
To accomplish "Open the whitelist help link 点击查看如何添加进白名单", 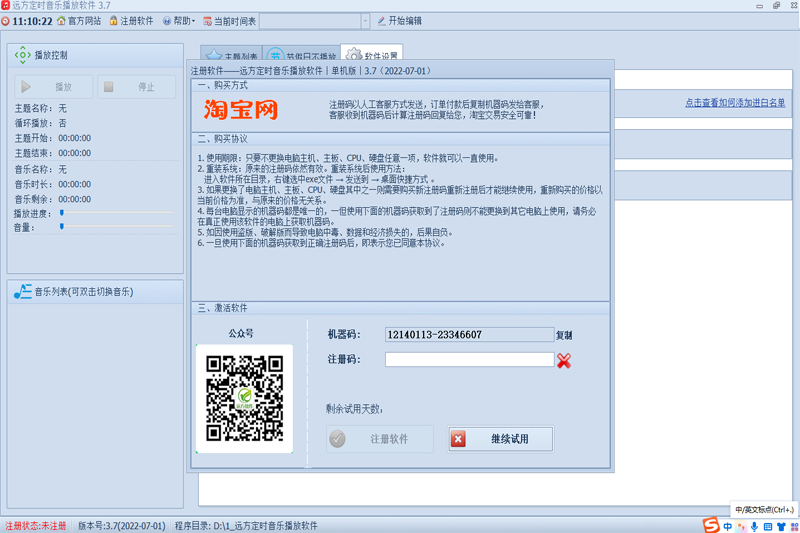I will 735,103.
